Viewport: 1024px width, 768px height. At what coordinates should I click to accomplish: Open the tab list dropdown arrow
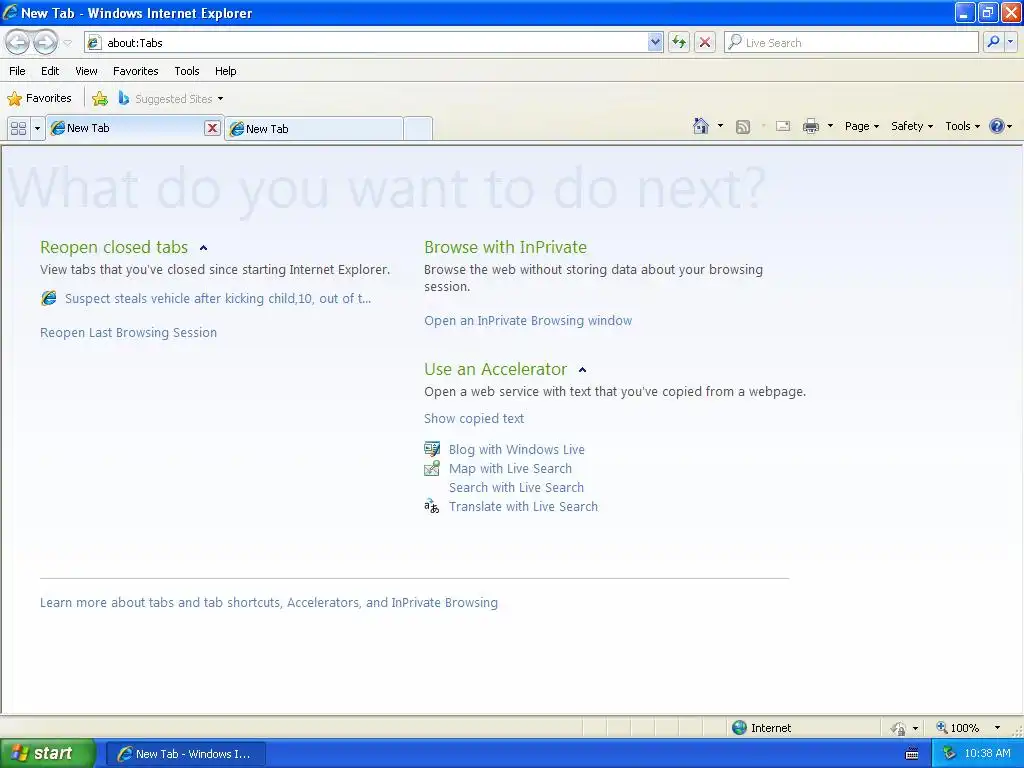[x=37, y=128]
